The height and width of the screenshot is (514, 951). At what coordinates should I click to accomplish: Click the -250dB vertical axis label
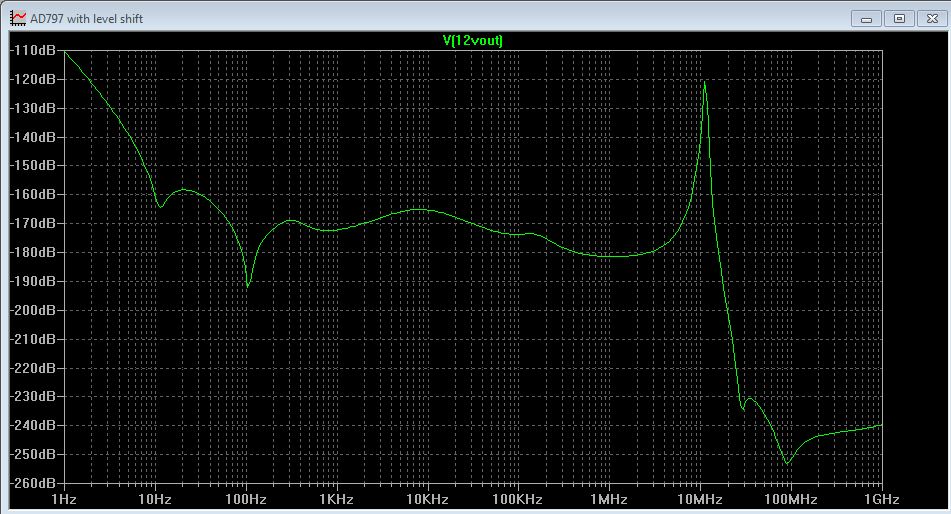(33, 454)
